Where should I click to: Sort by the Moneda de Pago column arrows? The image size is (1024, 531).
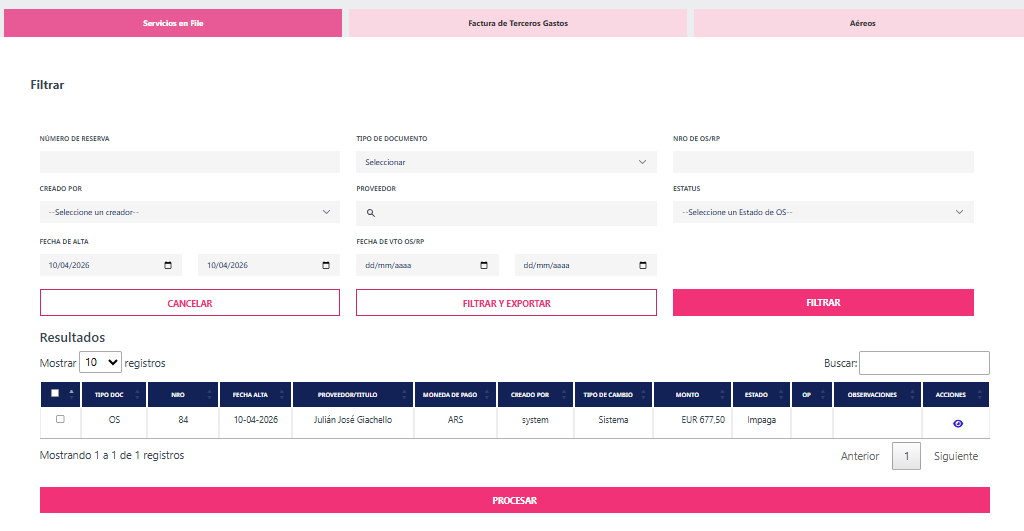click(x=487, y=394)
